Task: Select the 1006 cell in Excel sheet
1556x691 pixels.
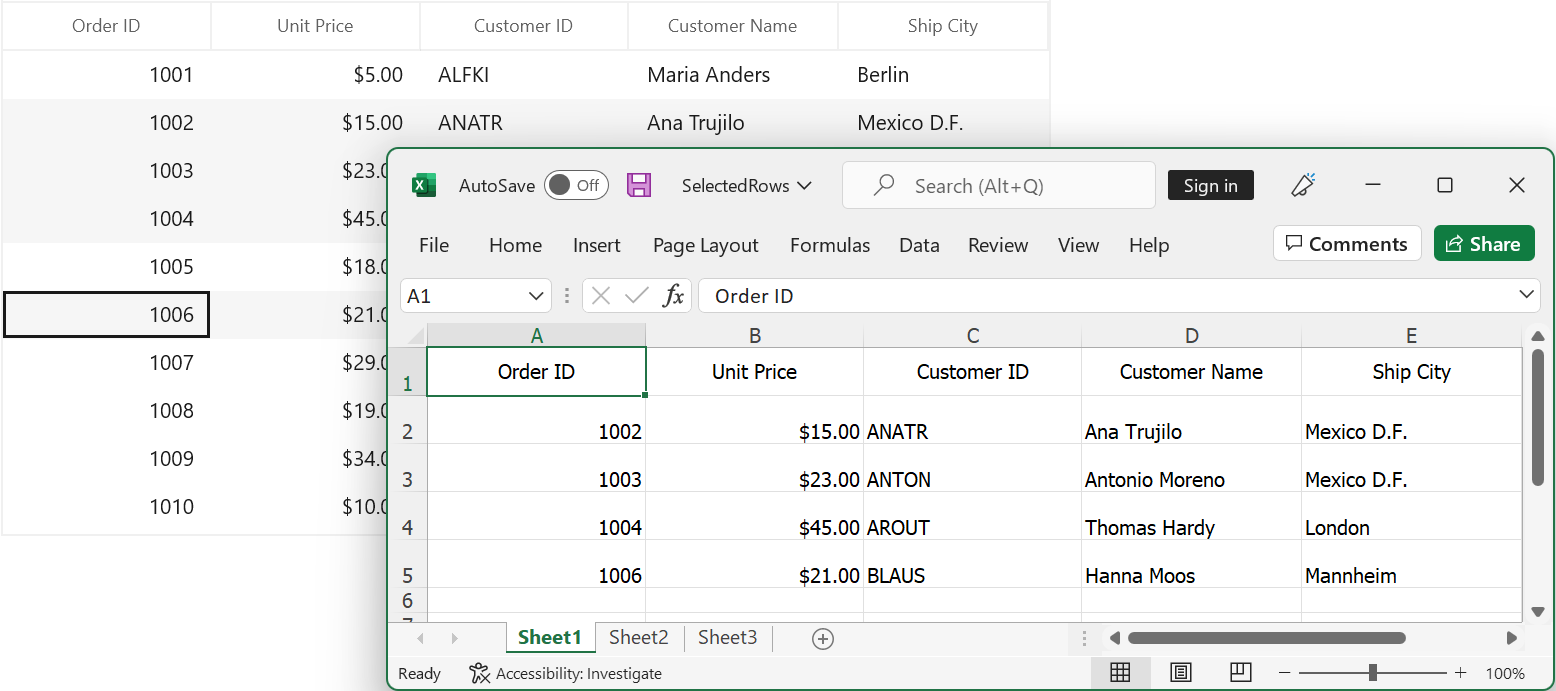Action: [537, 565]
